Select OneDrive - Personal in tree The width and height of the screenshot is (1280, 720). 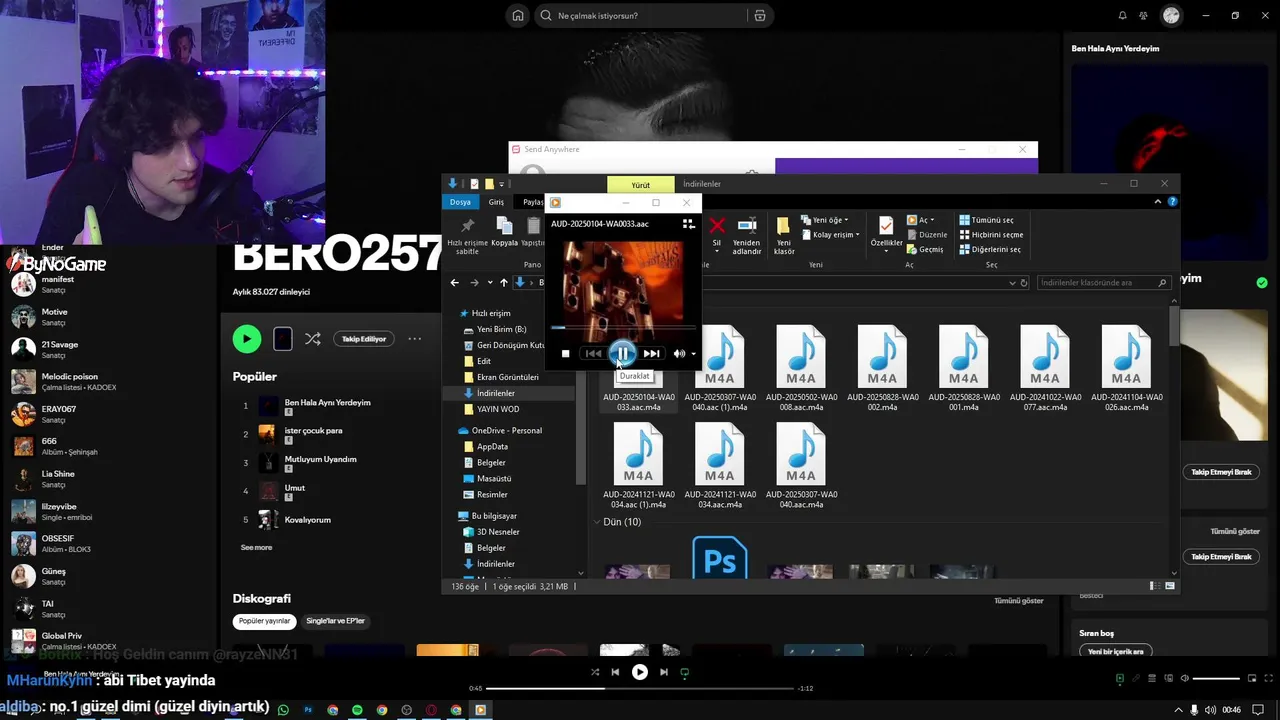499,431
